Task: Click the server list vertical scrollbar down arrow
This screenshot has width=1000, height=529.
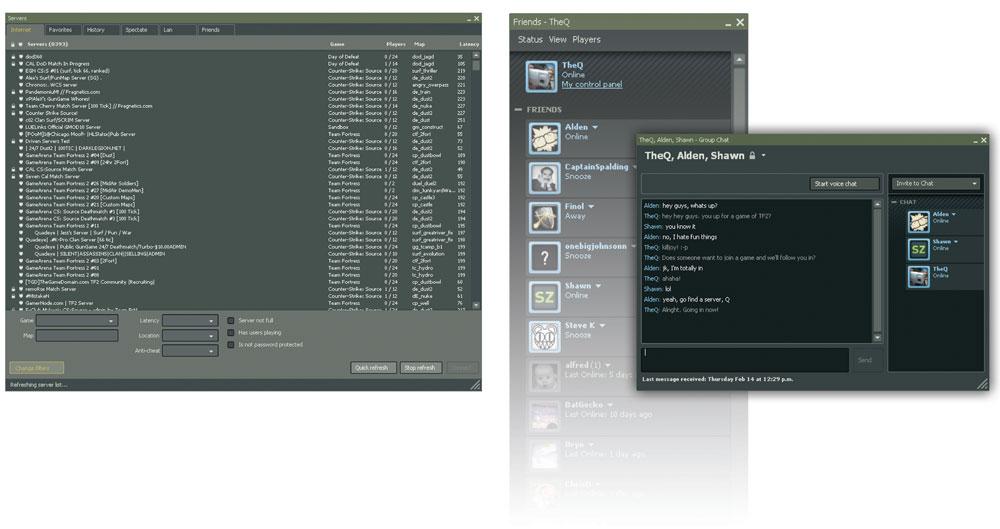Action: tap(475, 306)
